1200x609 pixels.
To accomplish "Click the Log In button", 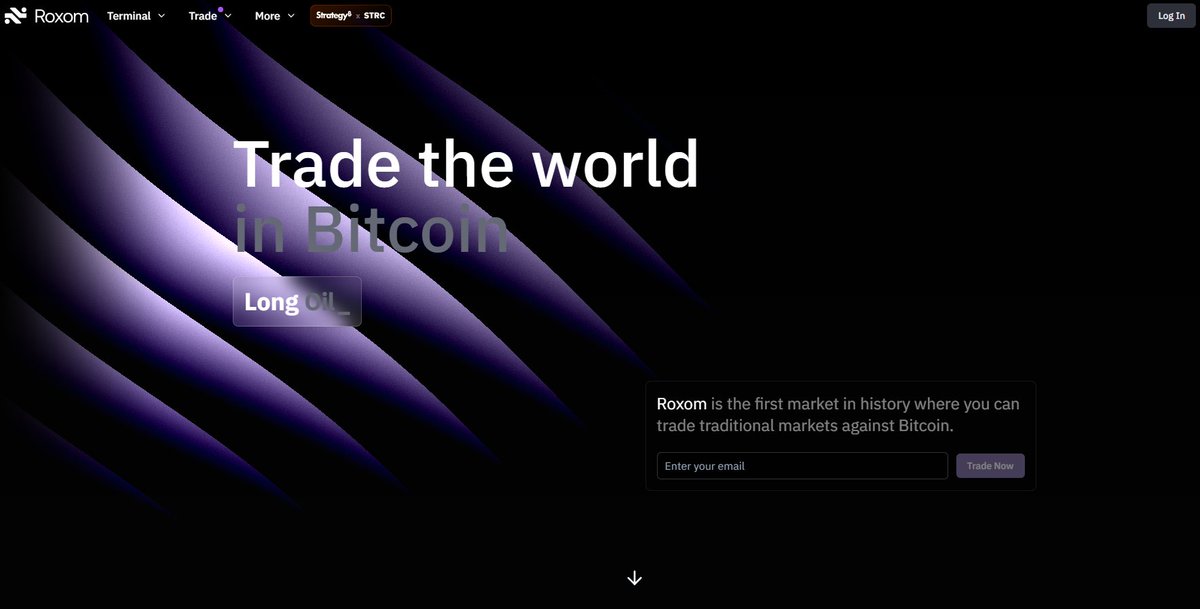I will click(1171, 16).
